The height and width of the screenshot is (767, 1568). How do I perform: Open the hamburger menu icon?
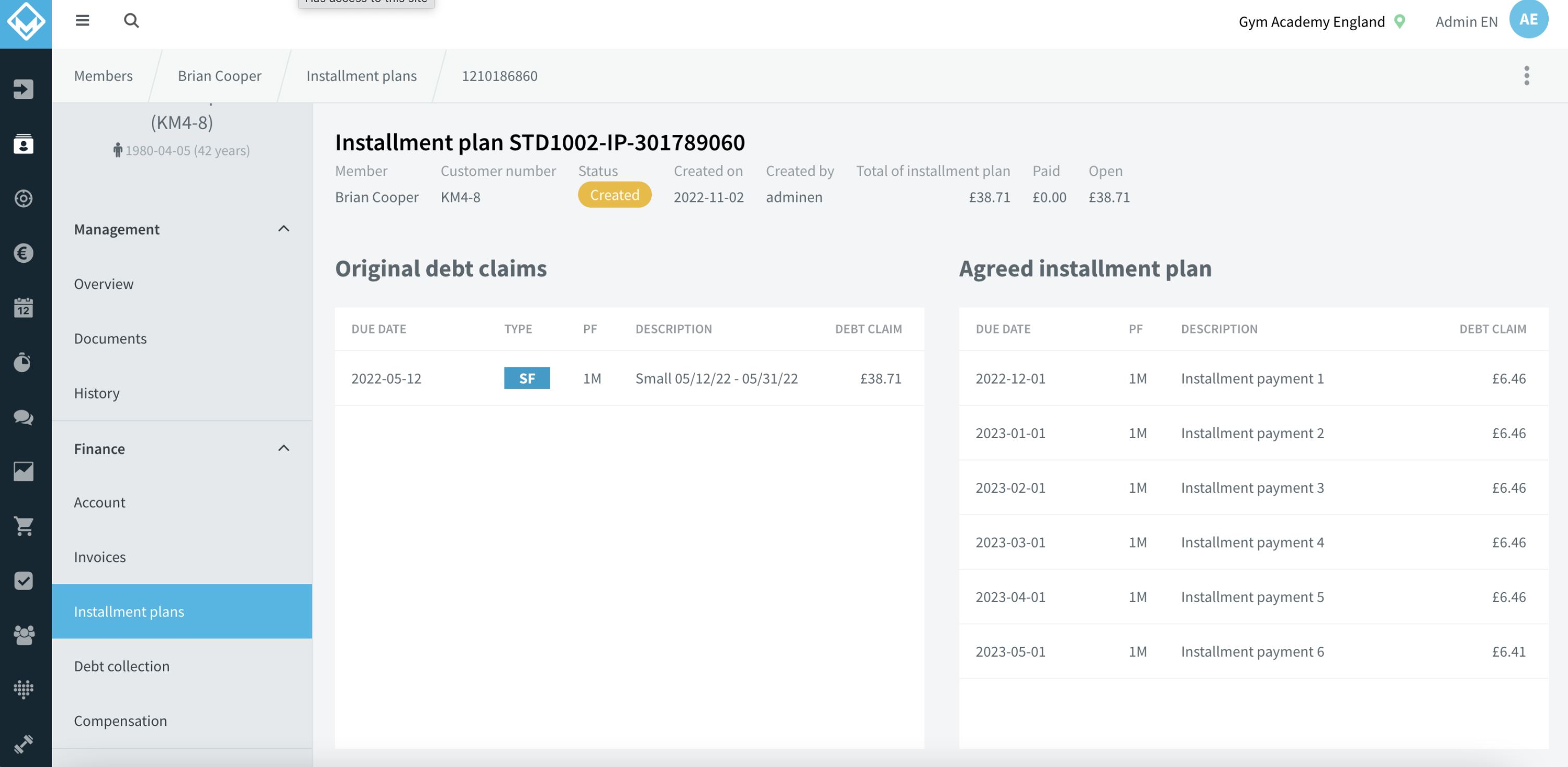(x=82, y=21)
